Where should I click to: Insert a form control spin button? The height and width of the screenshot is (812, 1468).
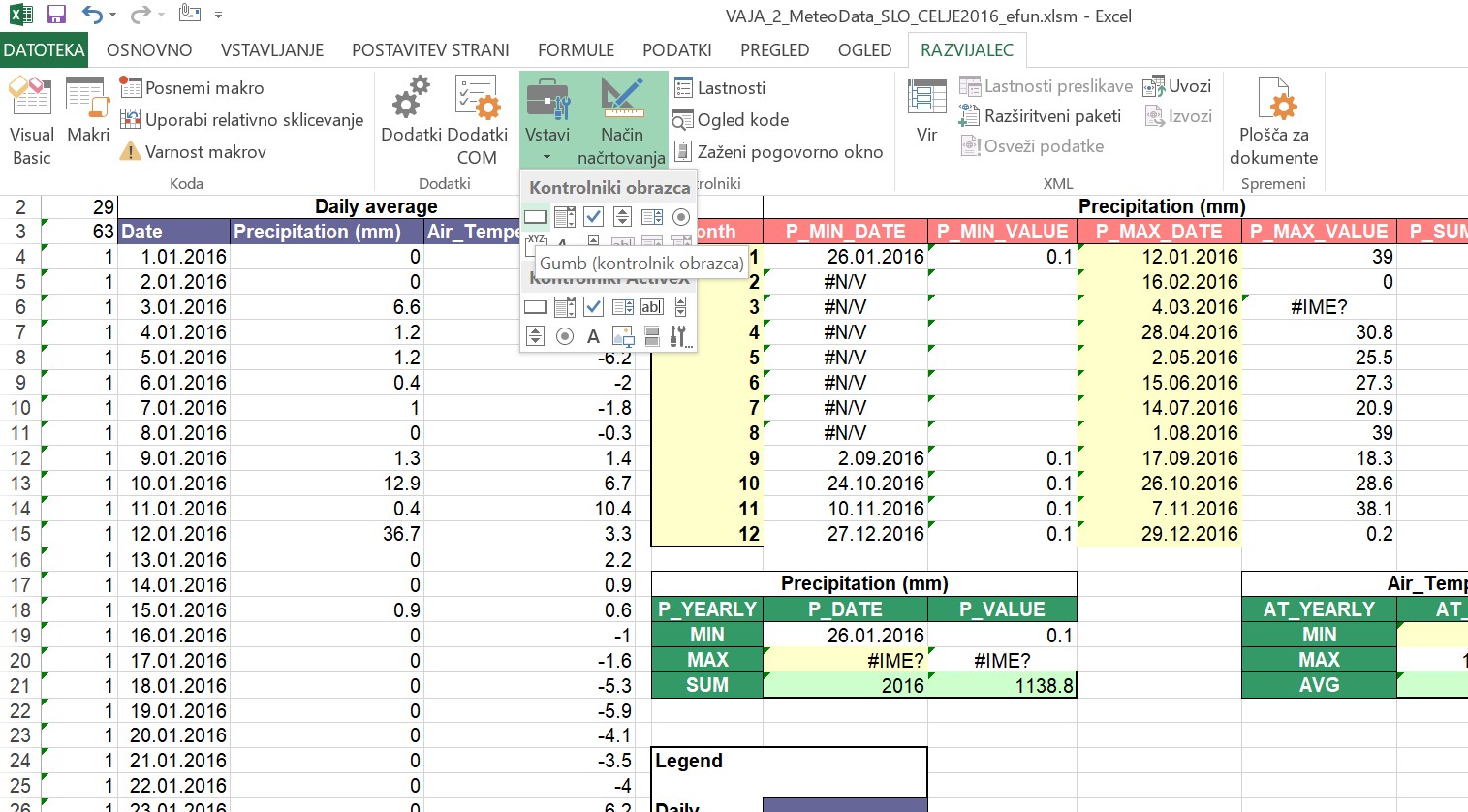click(x=623, y=217)
